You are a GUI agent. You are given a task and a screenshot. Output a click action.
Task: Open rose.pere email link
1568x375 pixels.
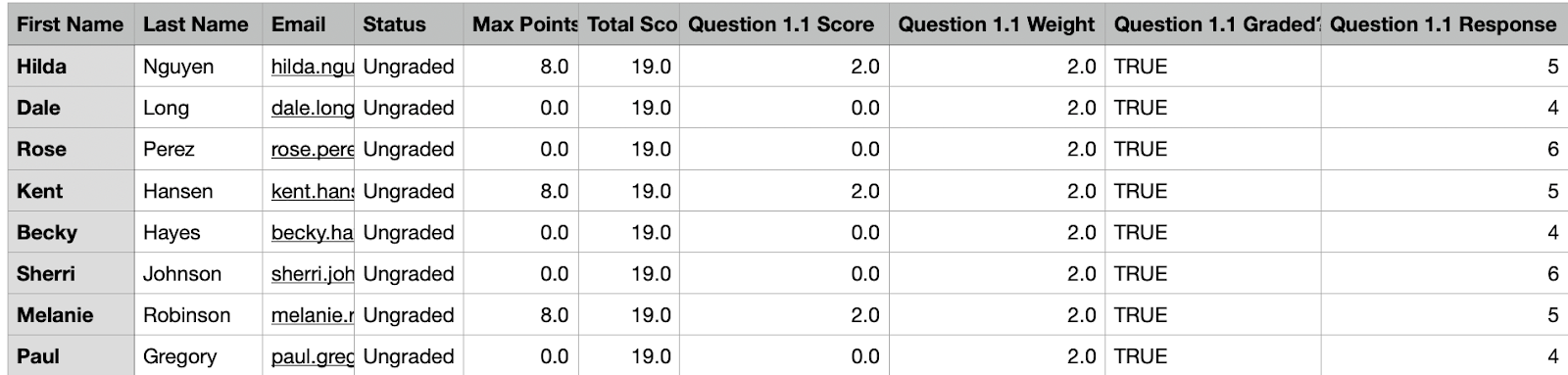point(313,149)
